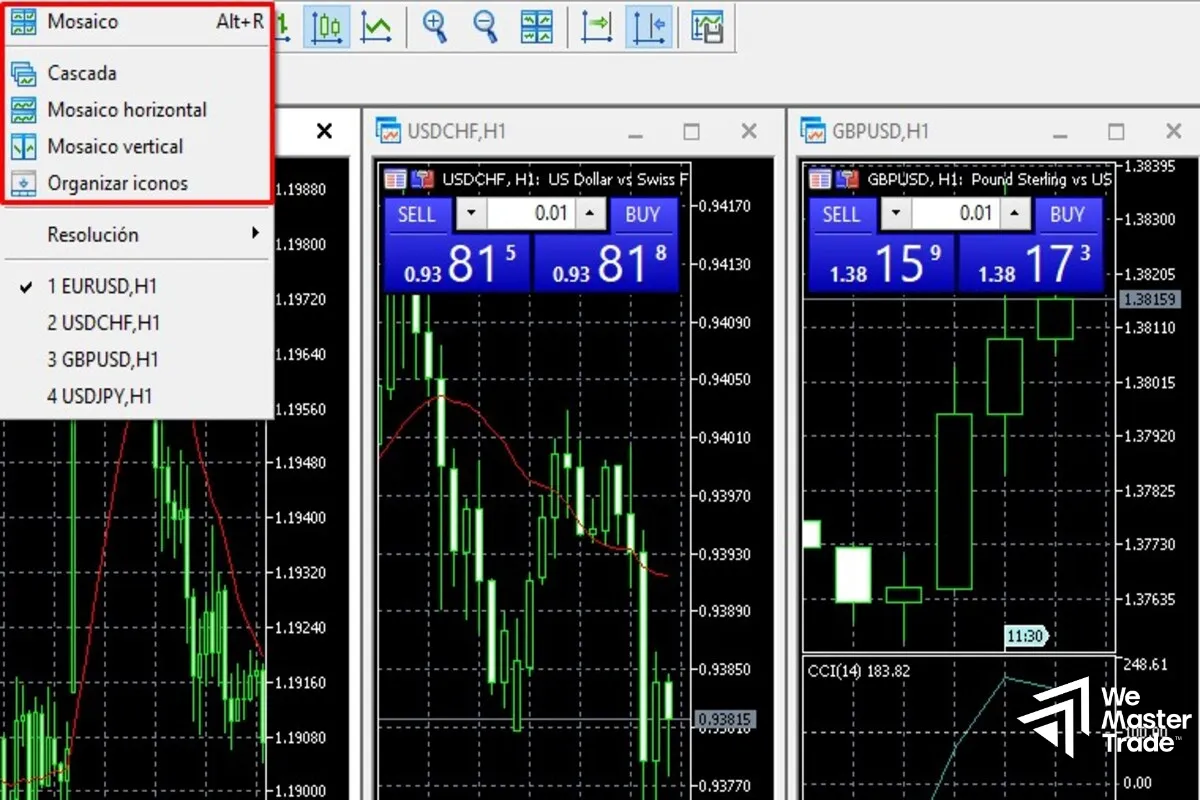
Task: Increase GBPUSD lot volume with up arrow
Action: pyautogui.click(x=1017, y=213)
